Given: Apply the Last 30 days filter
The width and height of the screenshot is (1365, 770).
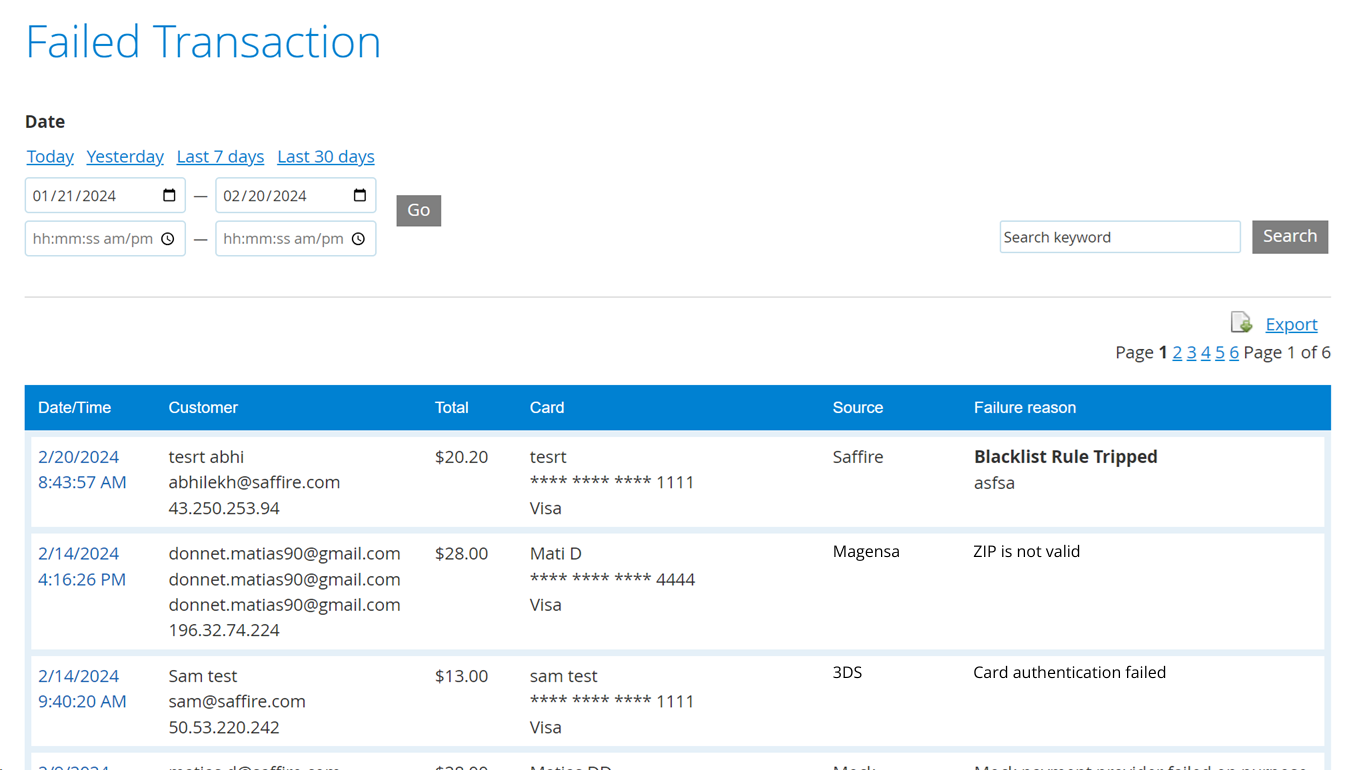Looking at the screenshot, I should pyautogui.click(x=326, y=156).
